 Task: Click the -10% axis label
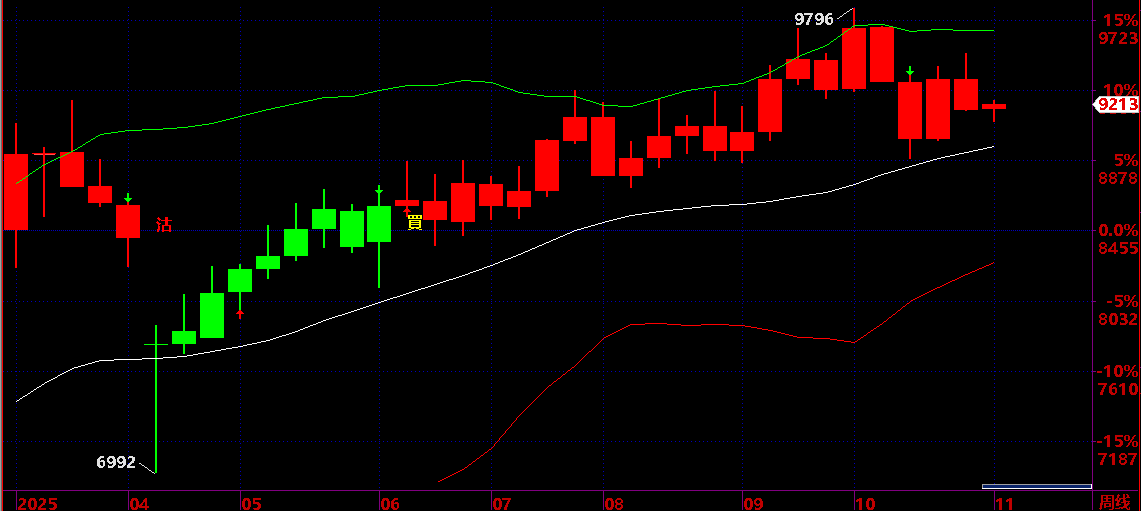click(x=1117, y=371)
